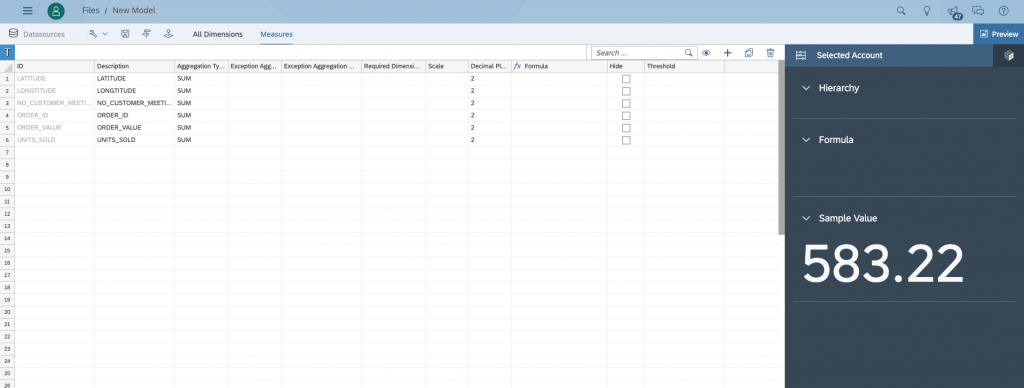This screenshot has width=1024, height=388.
Task: Click in the measures search field
Action: pos(639,53)
